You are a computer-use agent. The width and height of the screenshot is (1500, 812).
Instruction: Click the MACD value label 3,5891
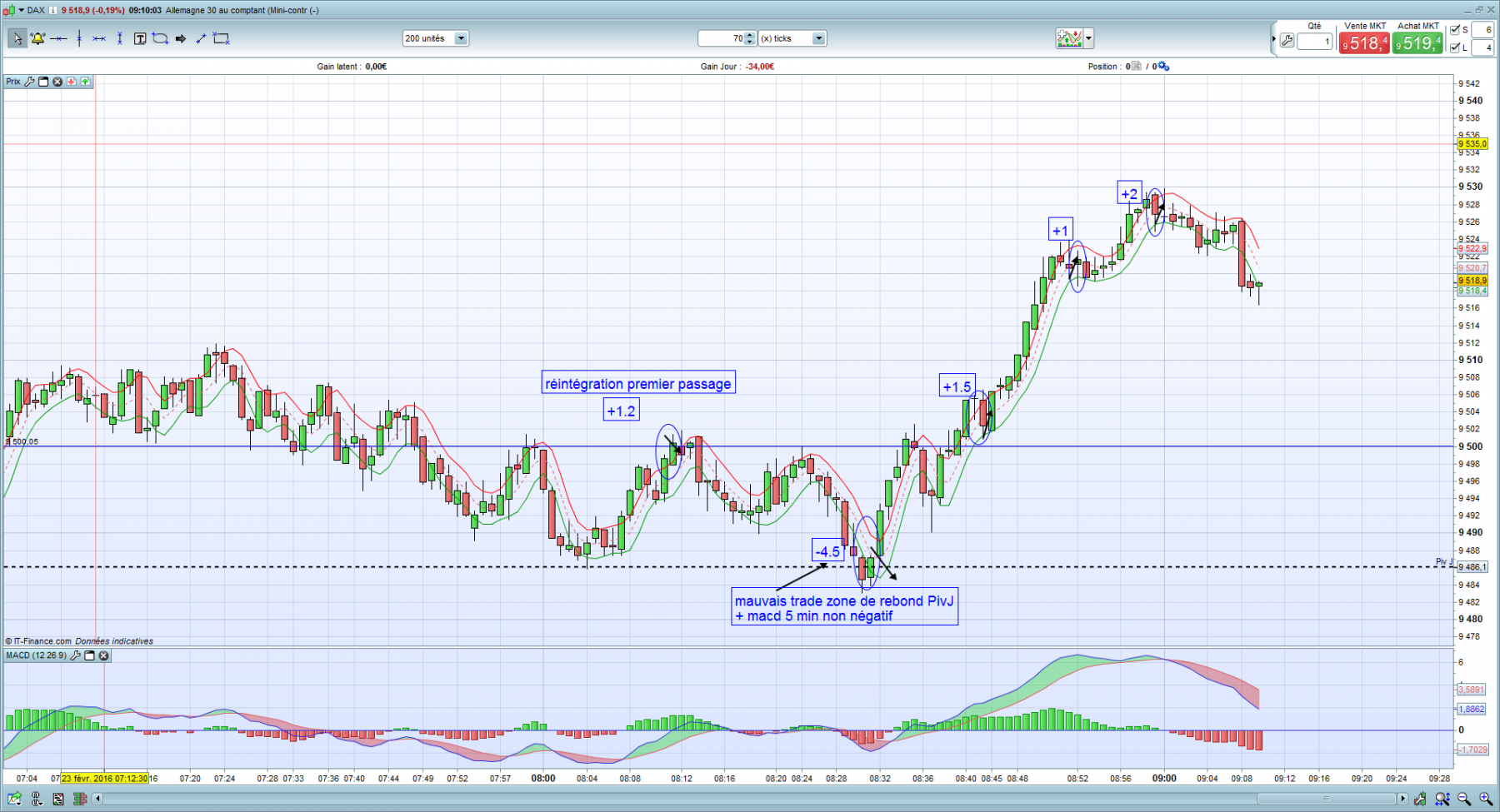pos(1472,690)
